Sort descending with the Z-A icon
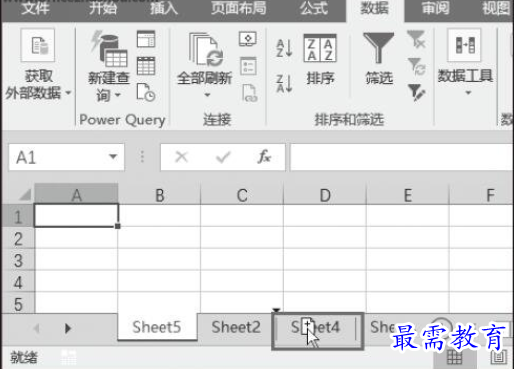 [x=284, y=83]
